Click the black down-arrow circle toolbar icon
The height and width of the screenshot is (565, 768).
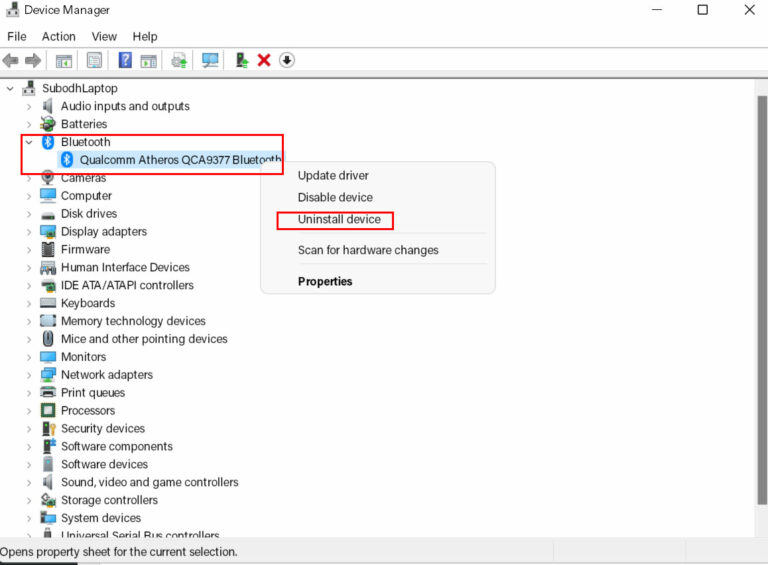287,60
